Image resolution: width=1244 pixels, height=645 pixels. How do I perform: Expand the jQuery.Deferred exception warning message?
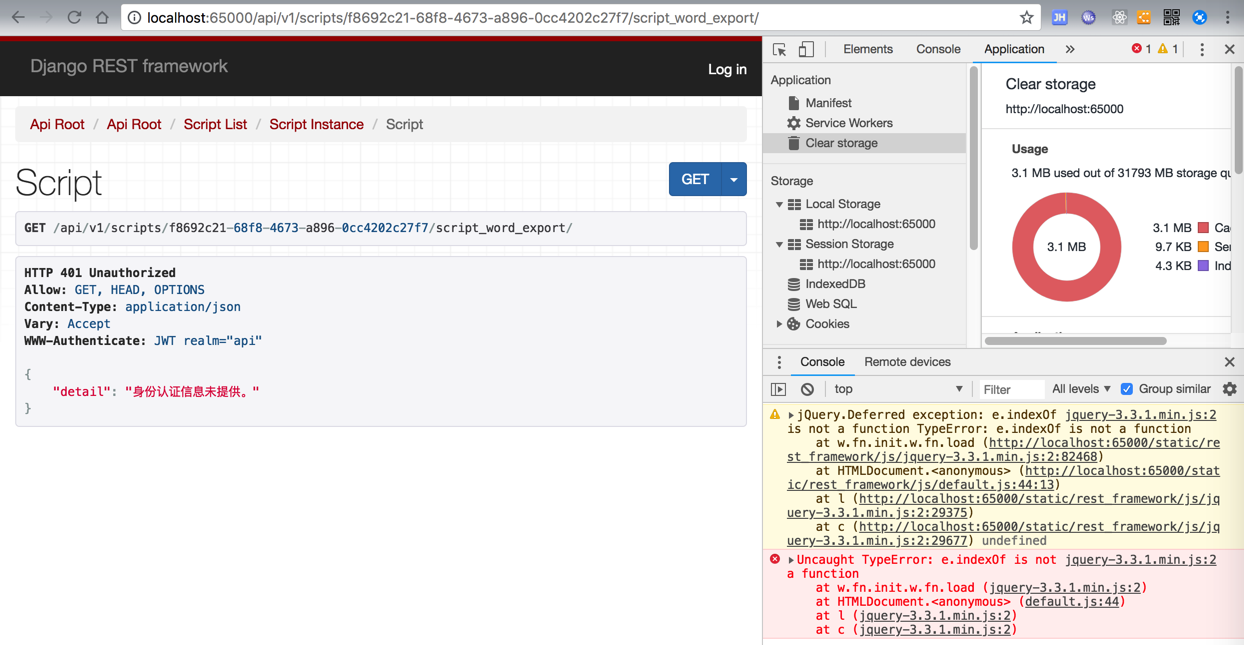click(791, 415)
